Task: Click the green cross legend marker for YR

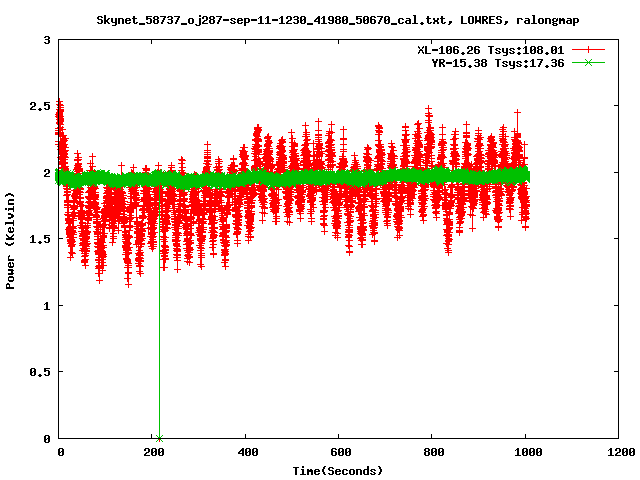Action: click(x=588, y=62)
